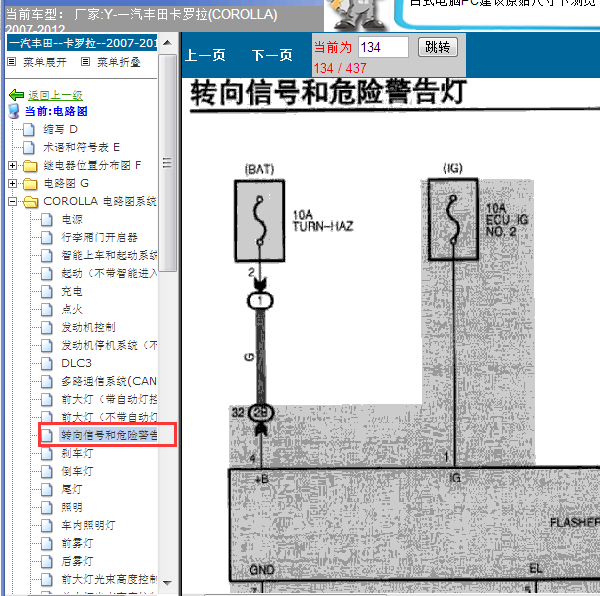Click the page icon next to DLC3
600x596 pixels.
click(x=47, y=364)
